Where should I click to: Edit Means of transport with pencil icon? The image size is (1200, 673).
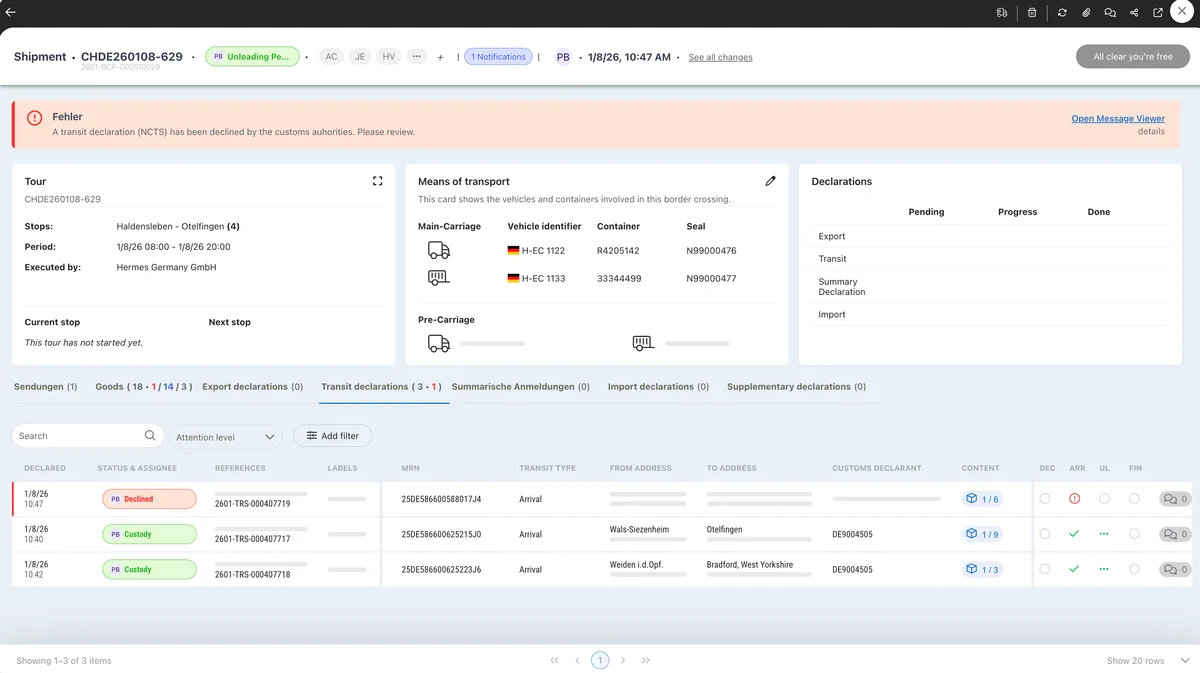coord(770,181)
